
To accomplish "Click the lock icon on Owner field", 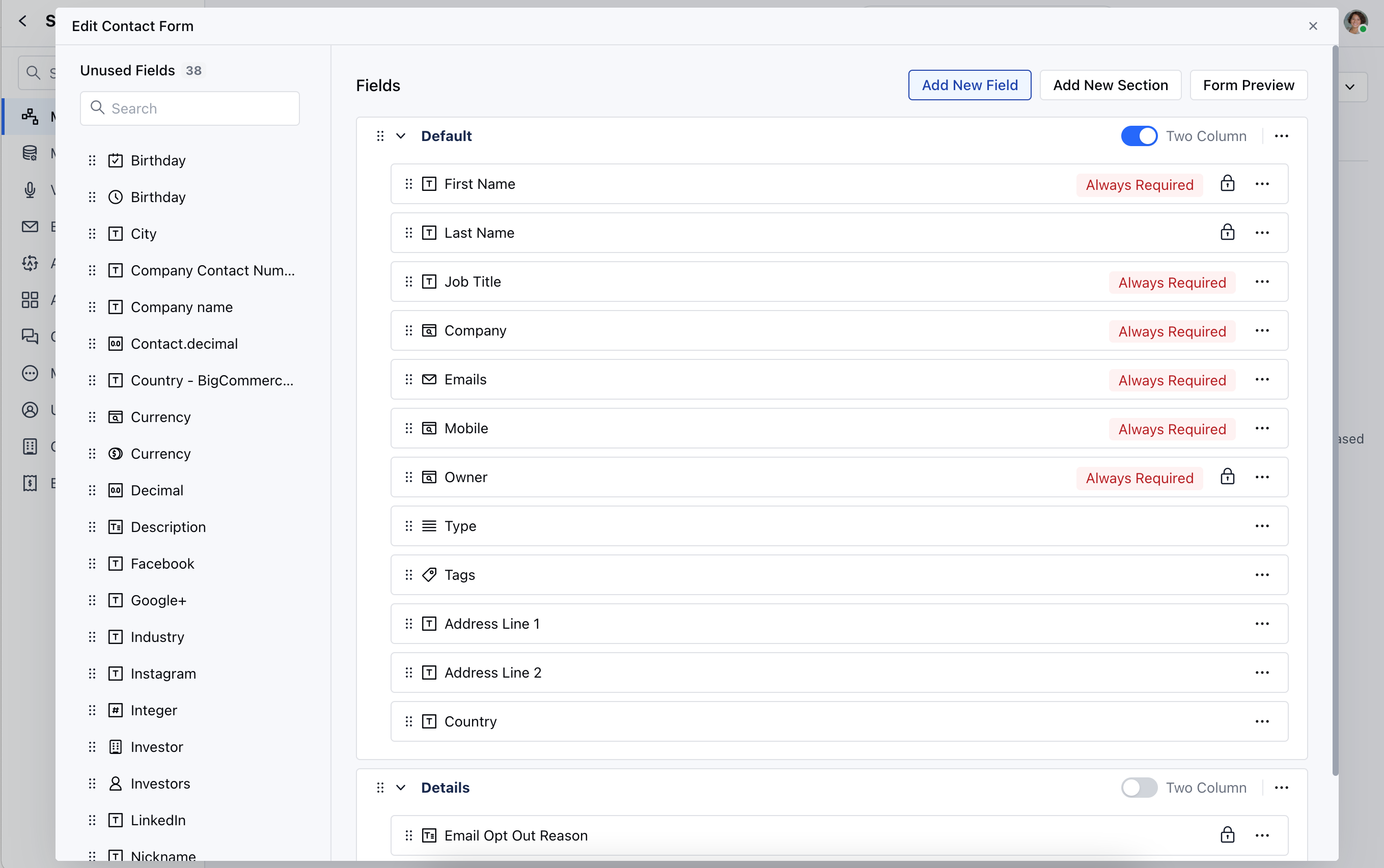I will (x=1227, y=477).
